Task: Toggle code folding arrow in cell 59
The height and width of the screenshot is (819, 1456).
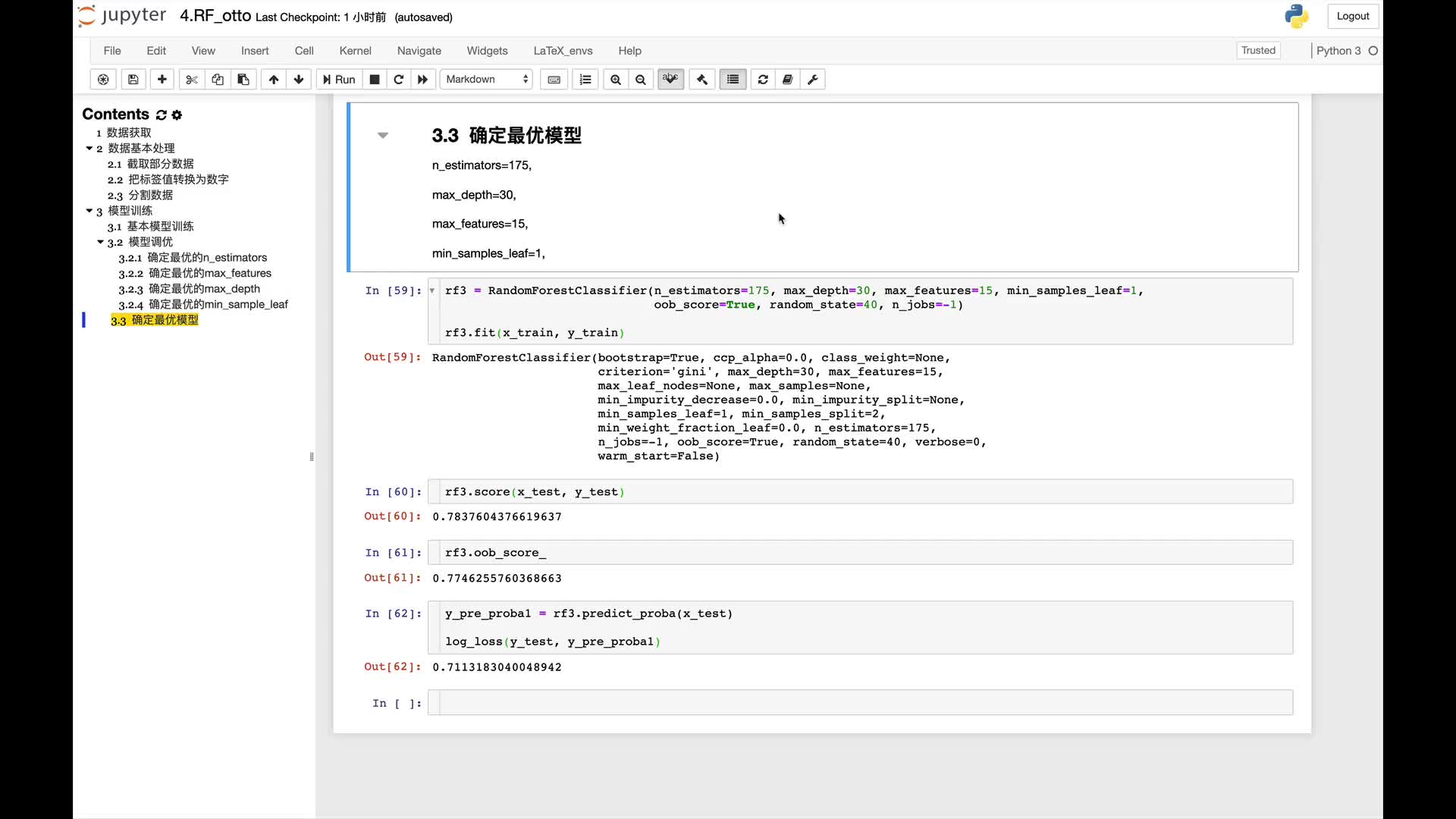Action: click(x=432, y=290)
